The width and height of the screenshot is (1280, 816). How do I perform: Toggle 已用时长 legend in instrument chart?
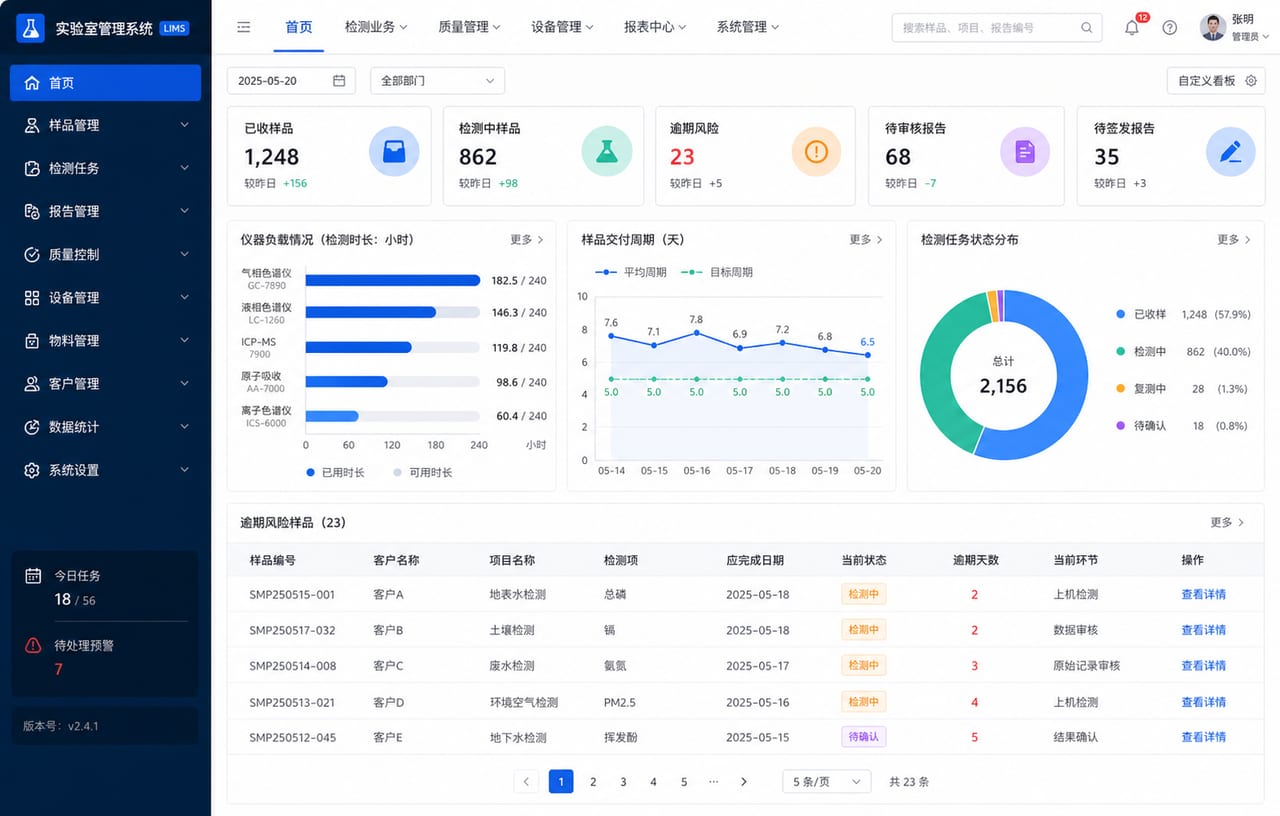tap(336, 472)
